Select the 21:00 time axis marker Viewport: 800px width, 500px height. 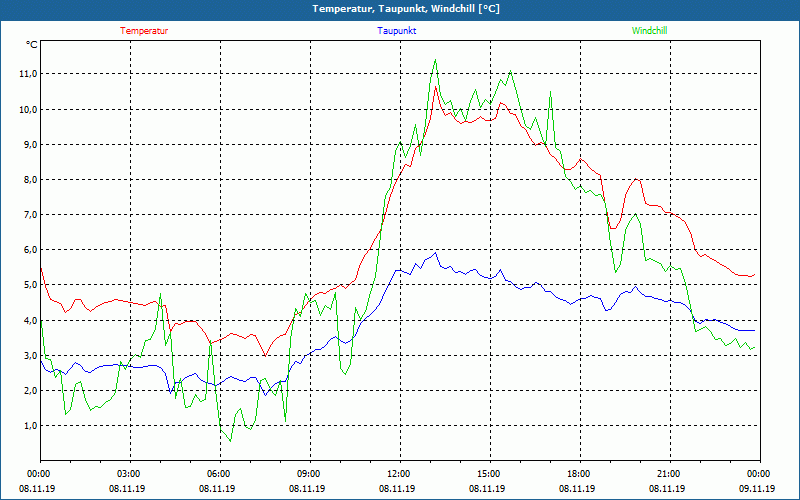668,473
